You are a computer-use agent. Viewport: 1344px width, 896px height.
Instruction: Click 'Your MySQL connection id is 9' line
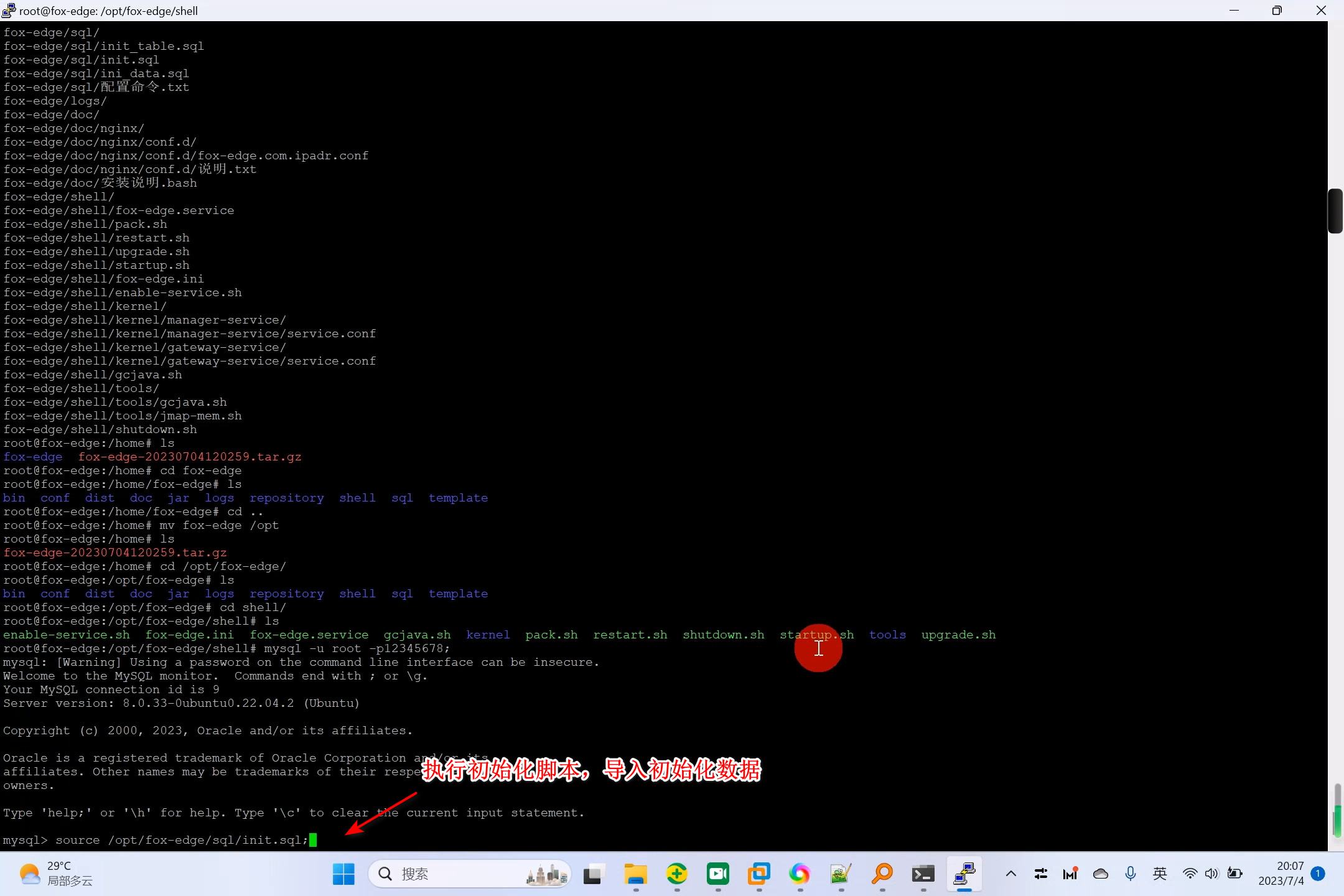[x=111, y=689]
